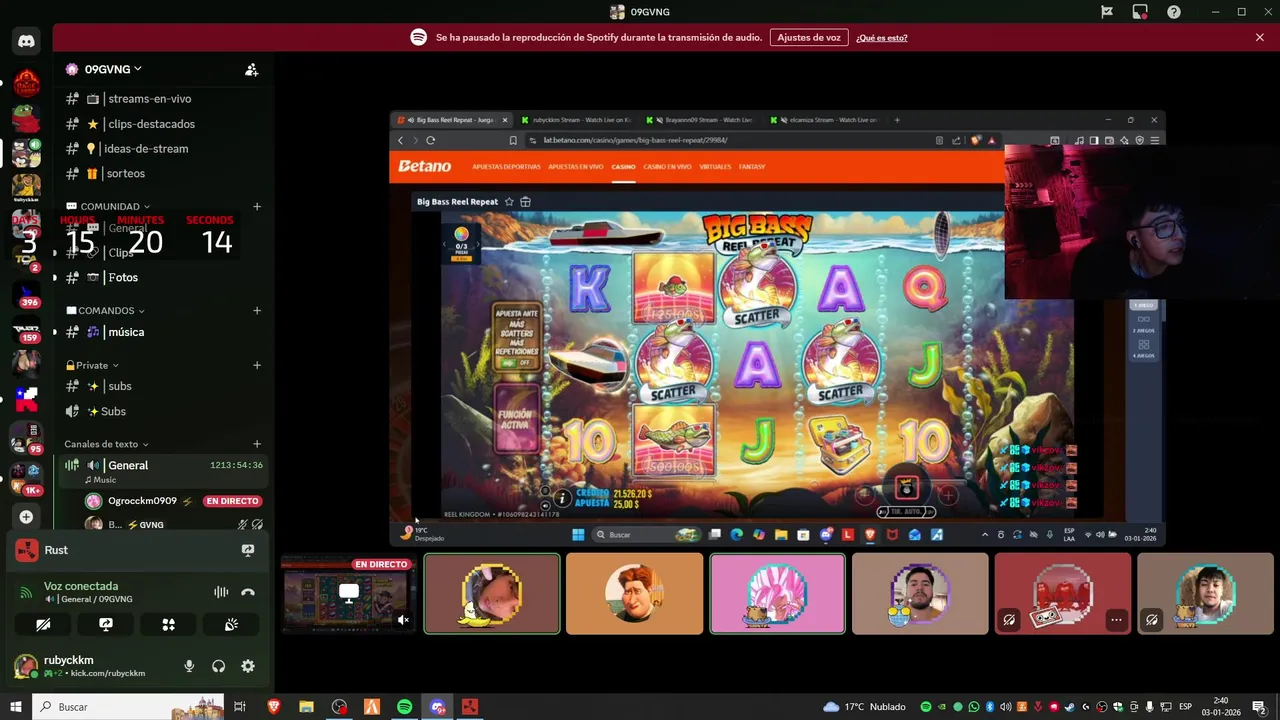The width and height of the screenshot is (1280, 720).
Task: Select the pink-haired avatar participant tile
Action: coord(777,594)
